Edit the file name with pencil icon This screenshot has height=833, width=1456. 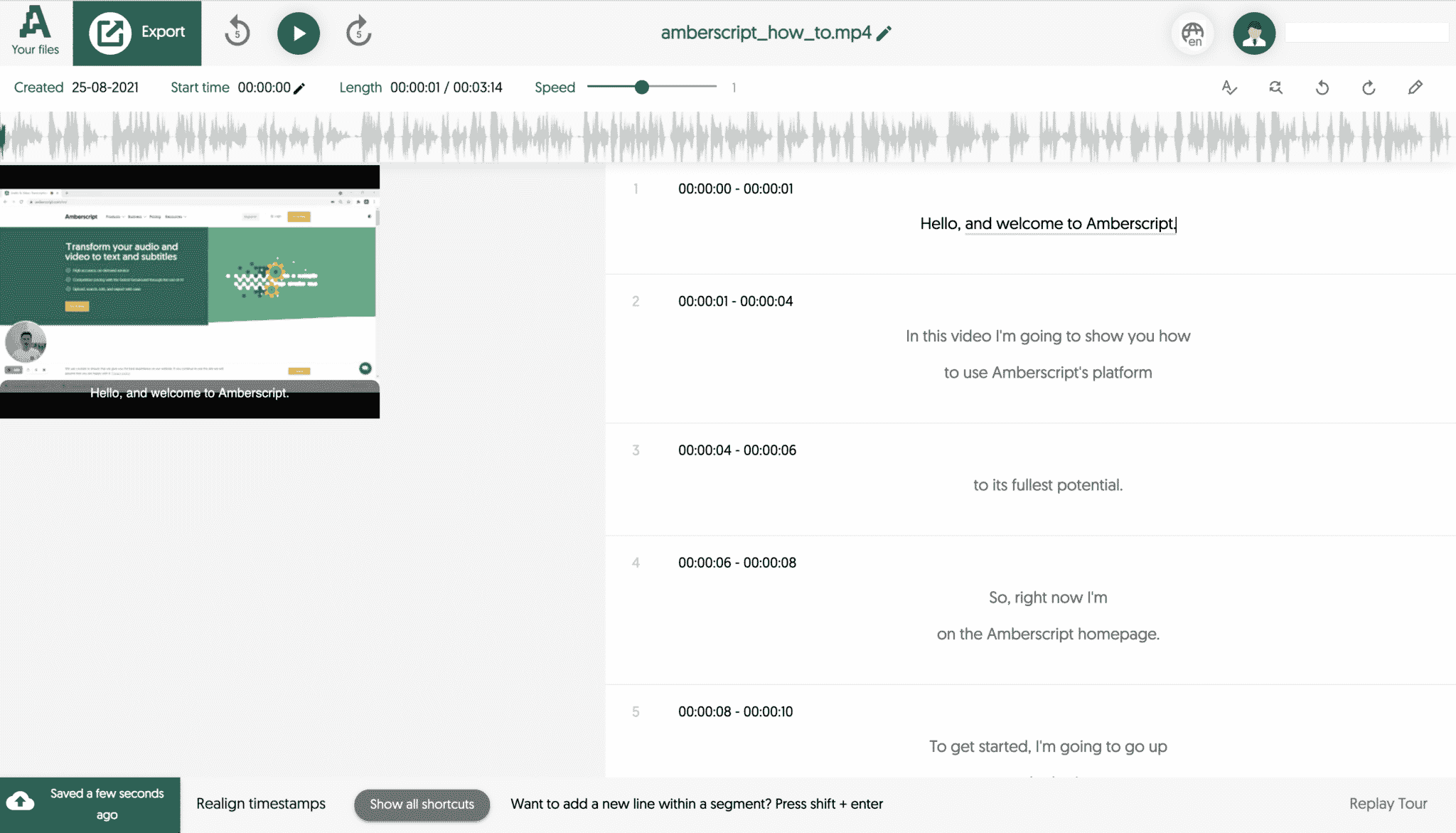884,33
